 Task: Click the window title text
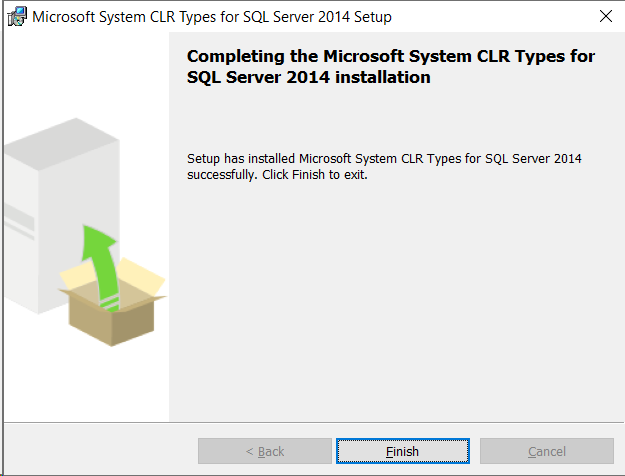coord(212,17)
